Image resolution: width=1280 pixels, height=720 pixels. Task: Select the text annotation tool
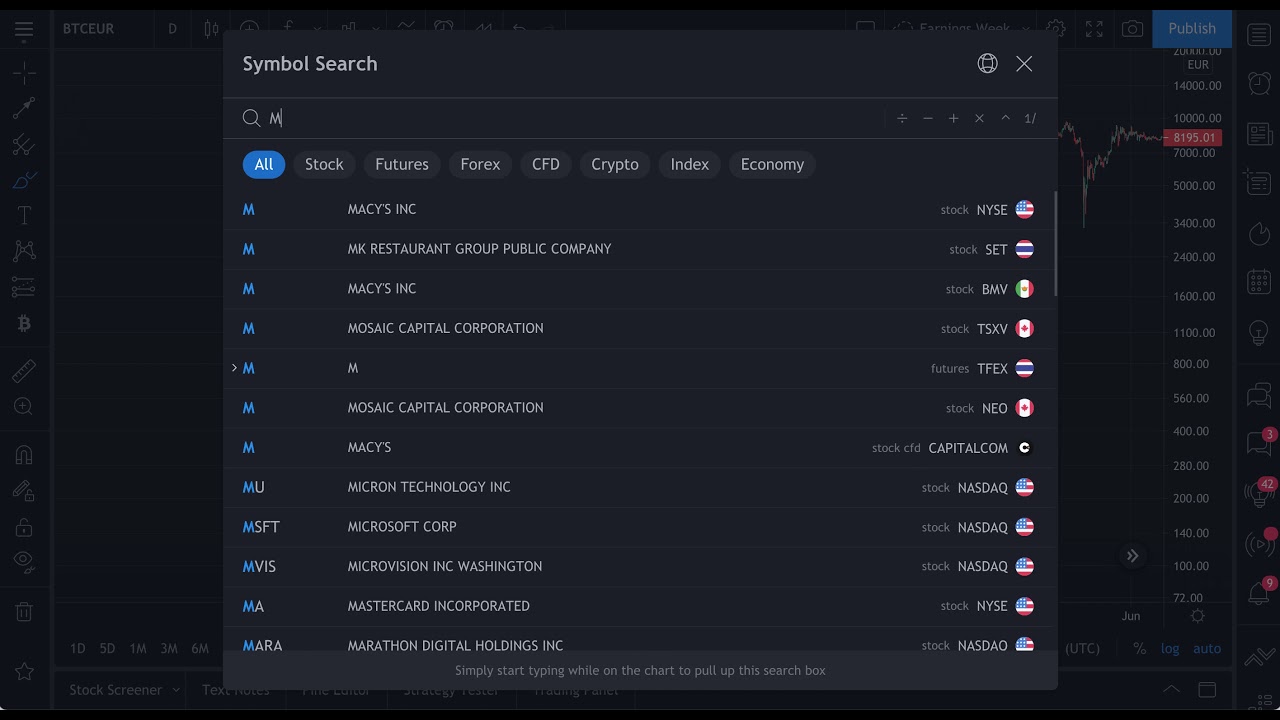(24, 215)
